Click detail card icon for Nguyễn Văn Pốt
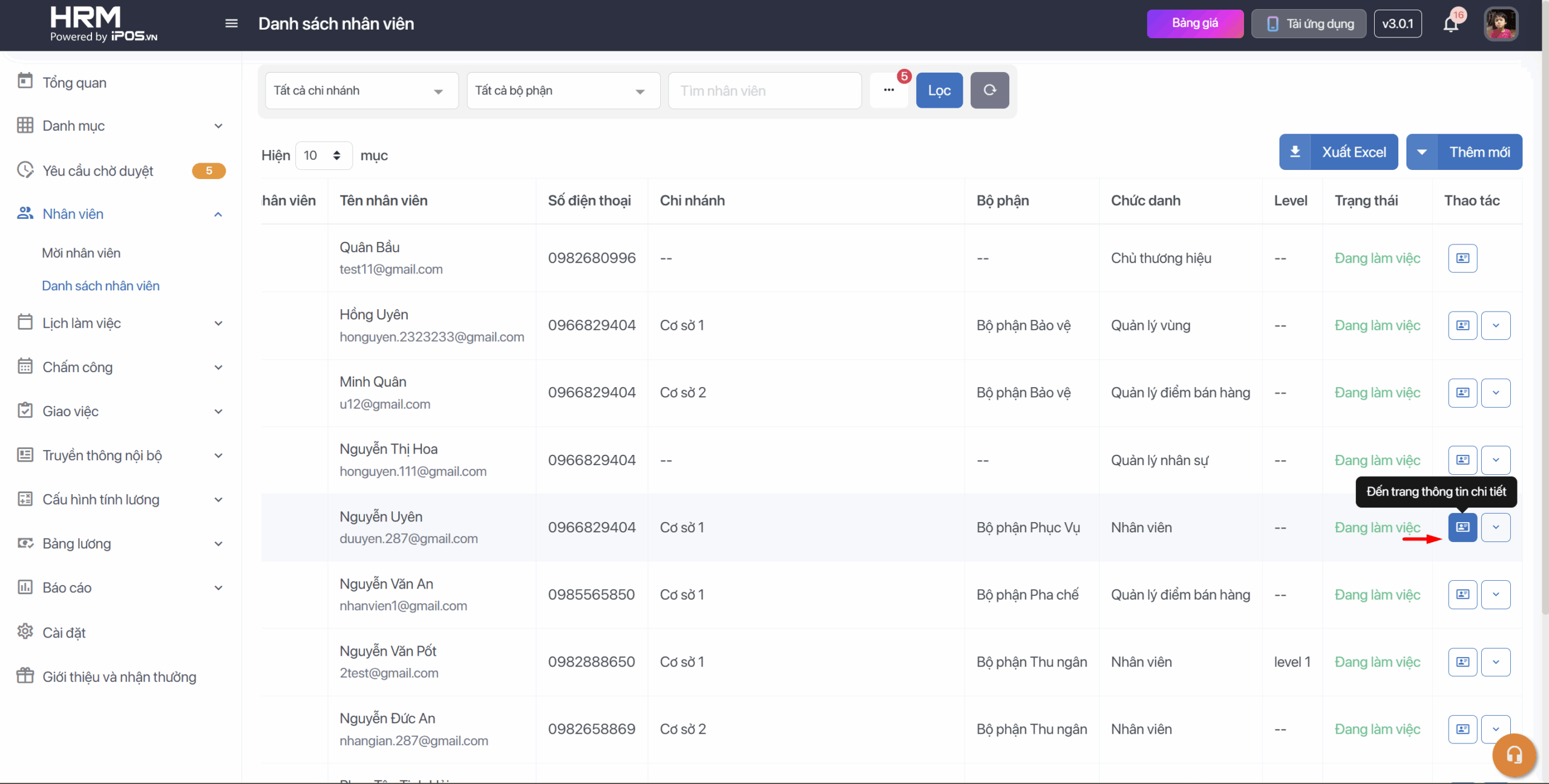The width and height of the screenshot is (1549, 784). (x=1462, y=662)
